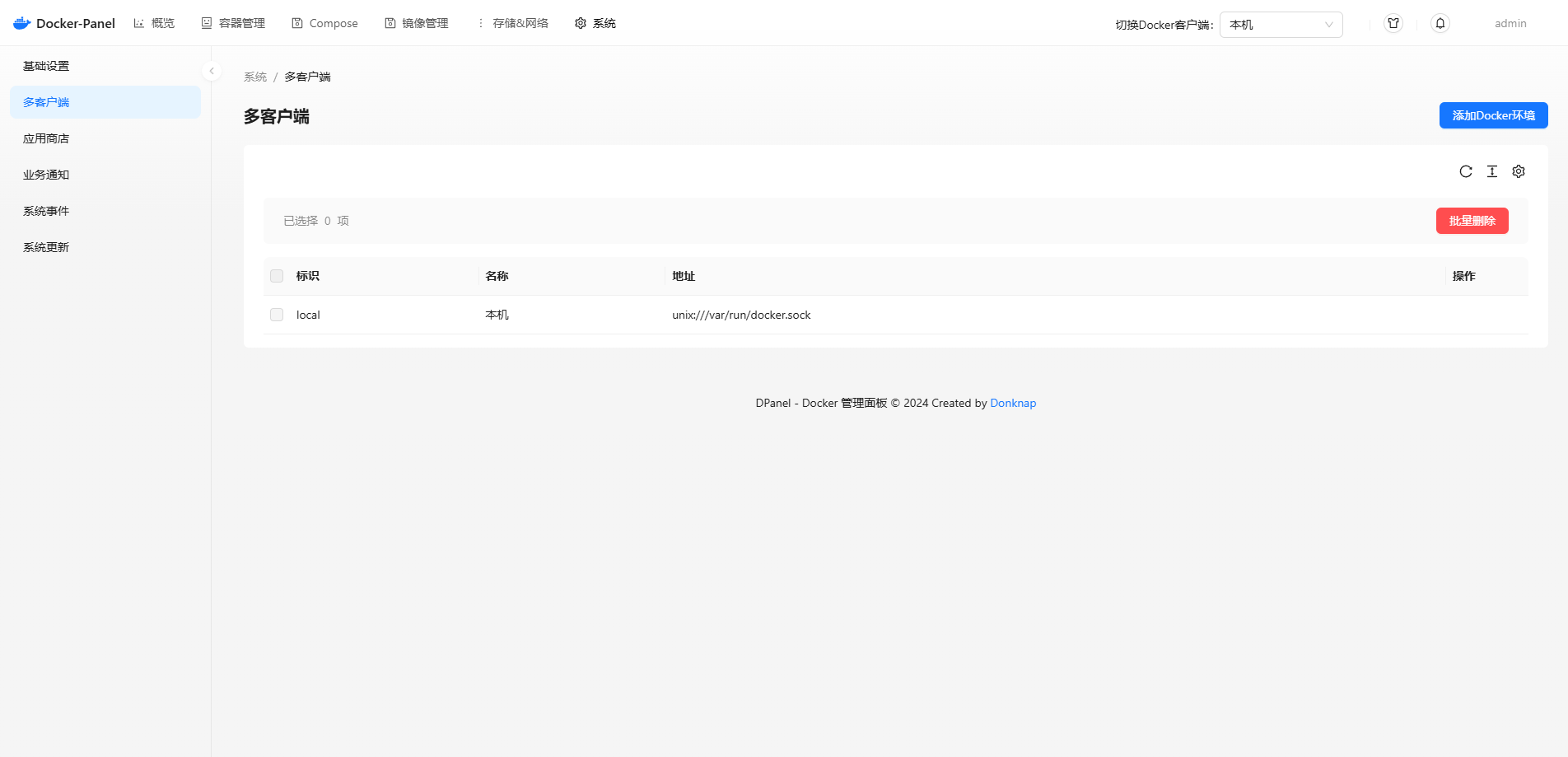This screenshot has width=1568, height=757.
Task: Open the admin user menu
Action: point(1510,23)
